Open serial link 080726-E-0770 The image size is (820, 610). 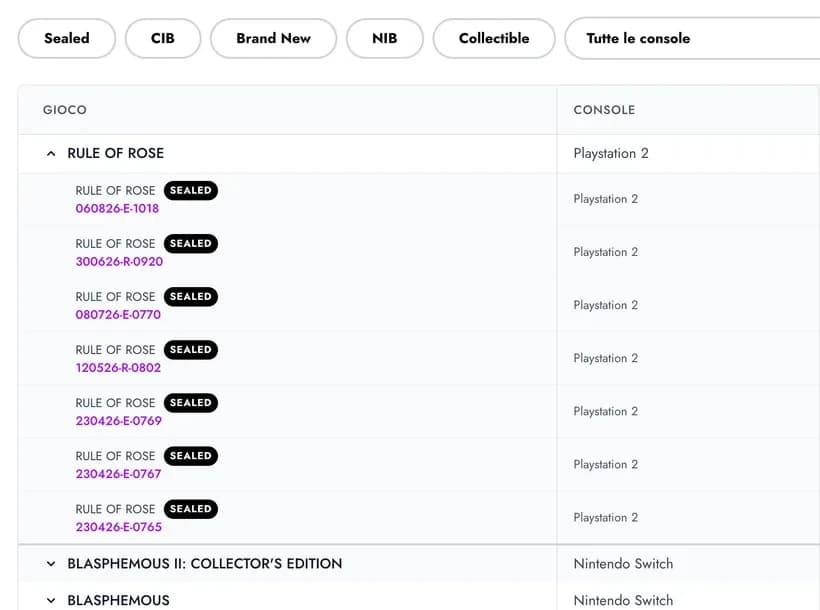pyautogui.click(x=118, y=315)
